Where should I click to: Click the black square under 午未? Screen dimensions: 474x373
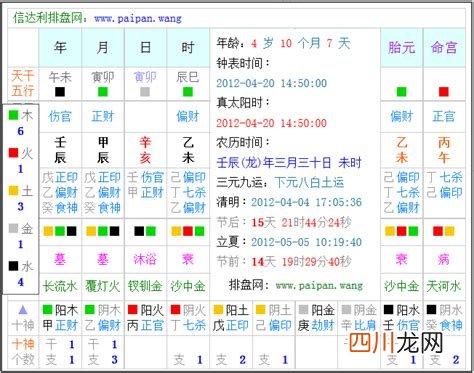60,92
